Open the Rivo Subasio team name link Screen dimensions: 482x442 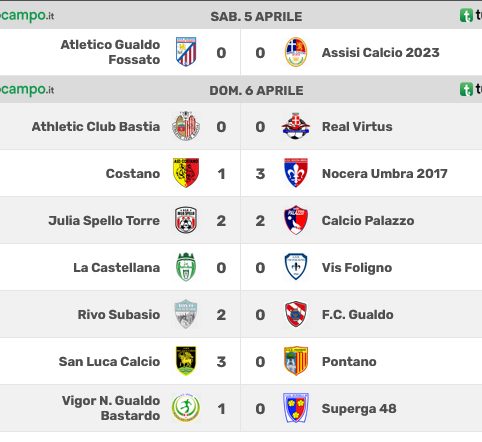click(119, 314)
